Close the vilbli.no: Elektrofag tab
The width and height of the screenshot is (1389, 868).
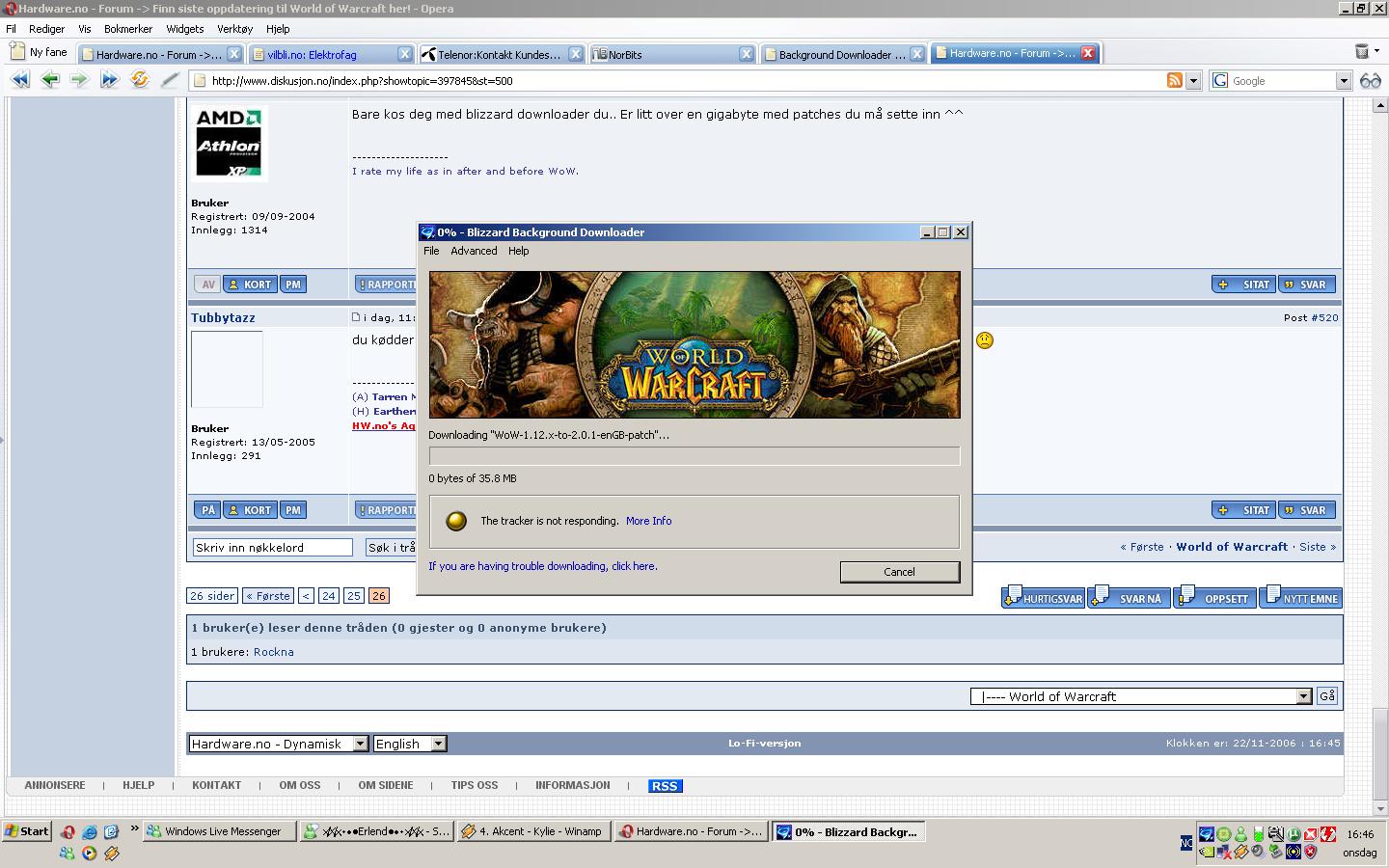click(x=405, y=54)
